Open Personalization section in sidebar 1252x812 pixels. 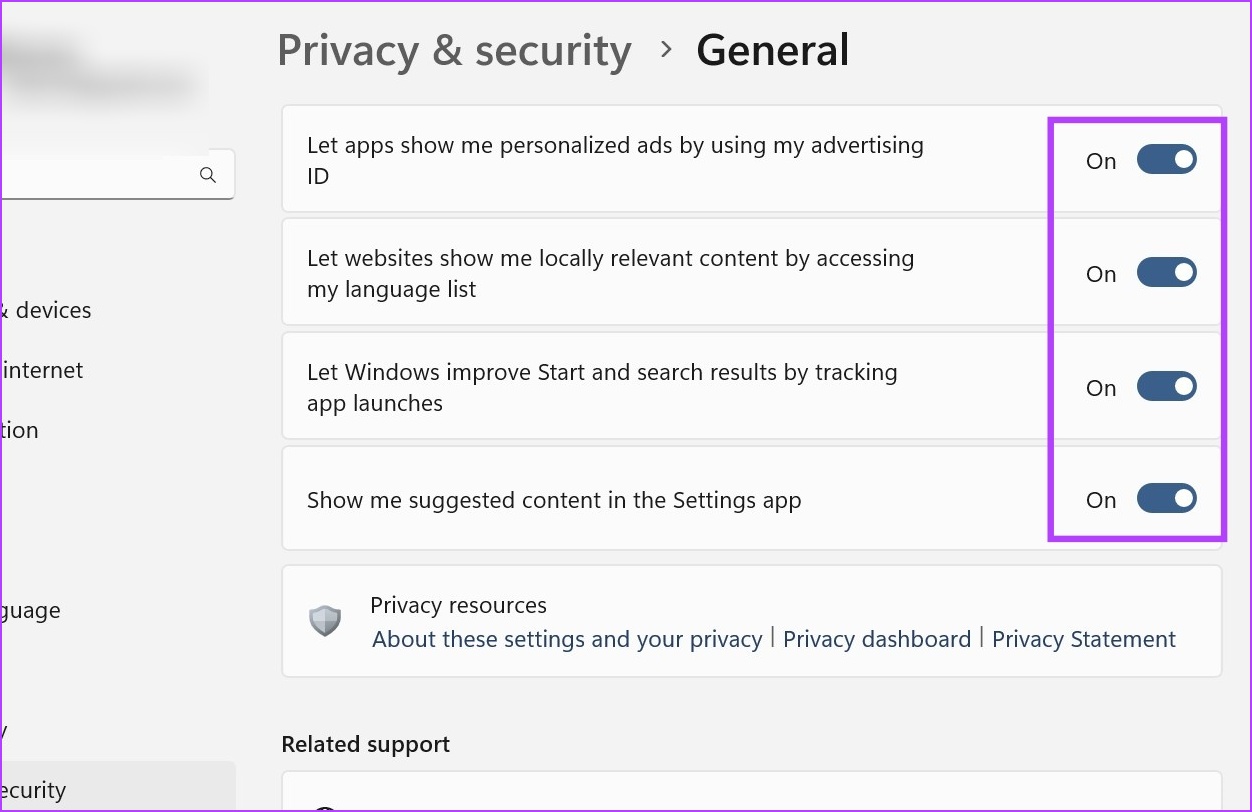coord(20,430)
